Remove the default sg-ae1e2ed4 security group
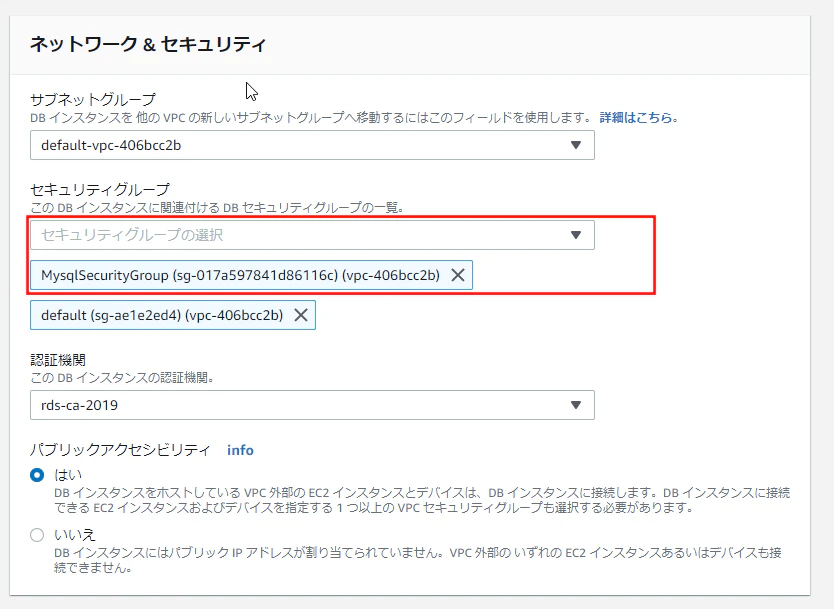Viewport: 834px width, 609px height. tap(301, 315)
